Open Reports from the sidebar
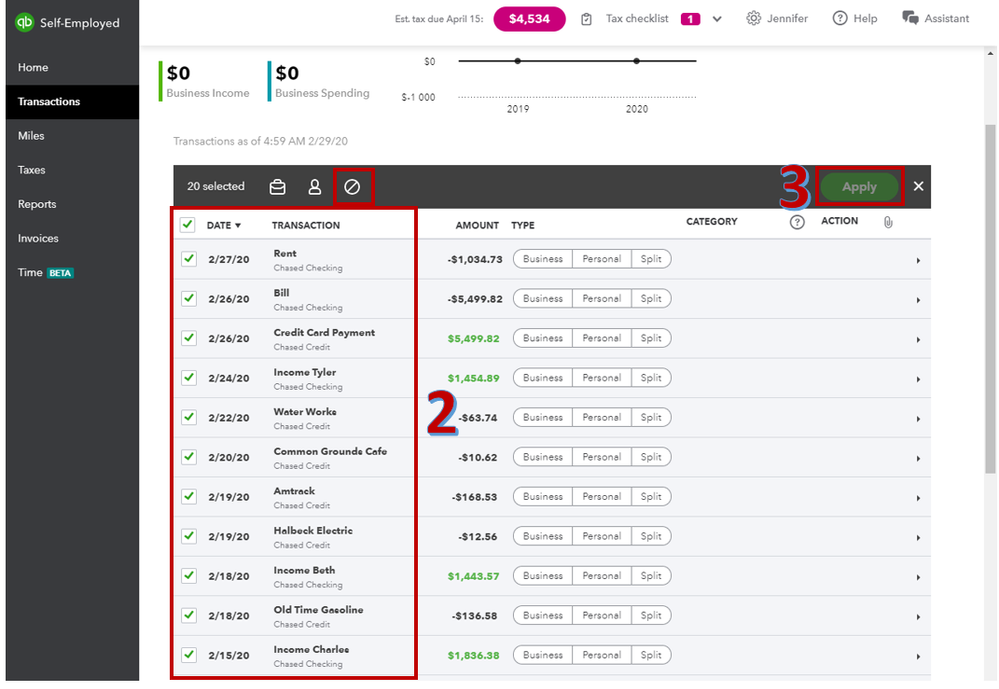This screenshot has height=689, width=999. point(72,204)
